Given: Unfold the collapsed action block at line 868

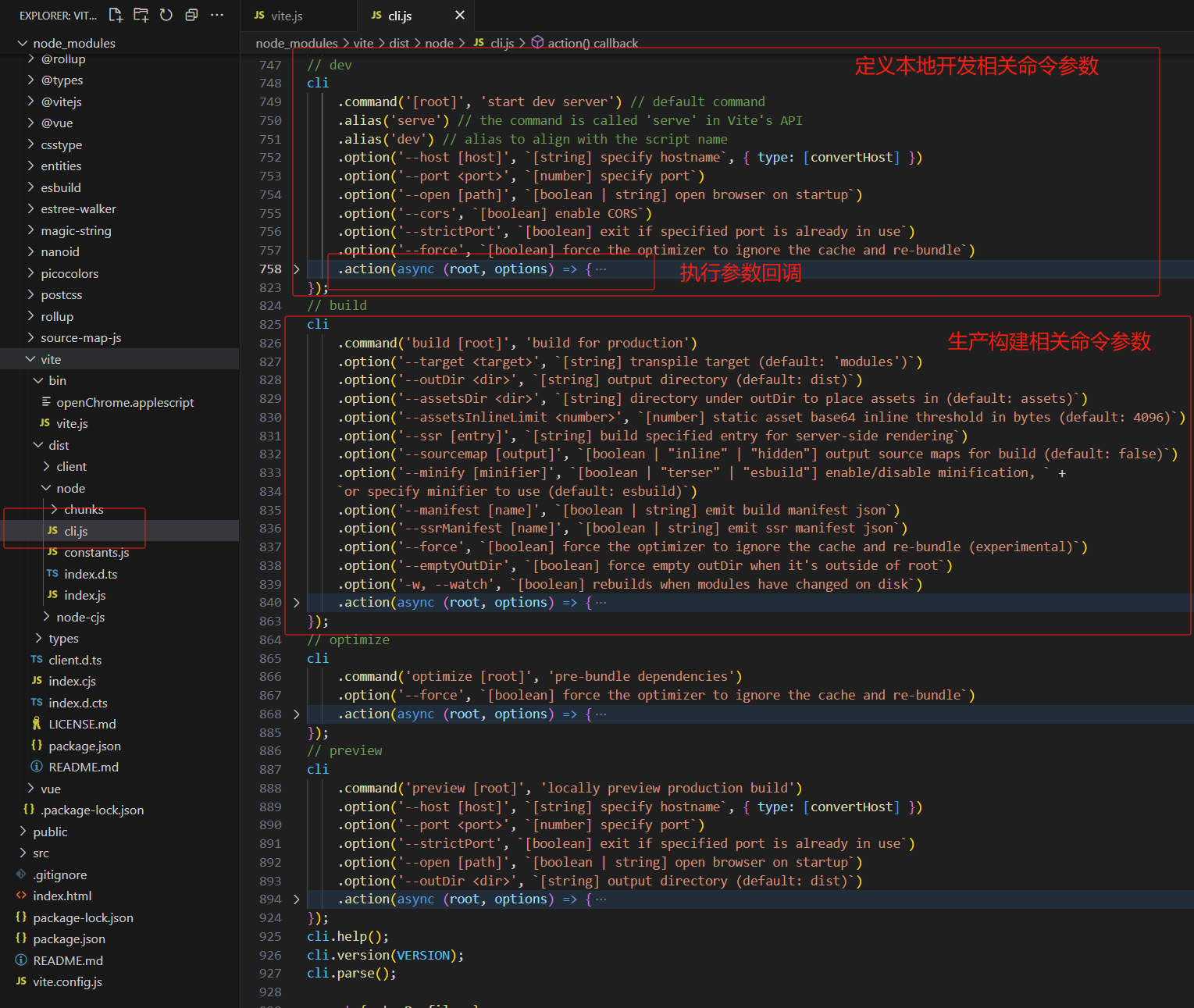Looking at the screenshot, I should 296,714.
